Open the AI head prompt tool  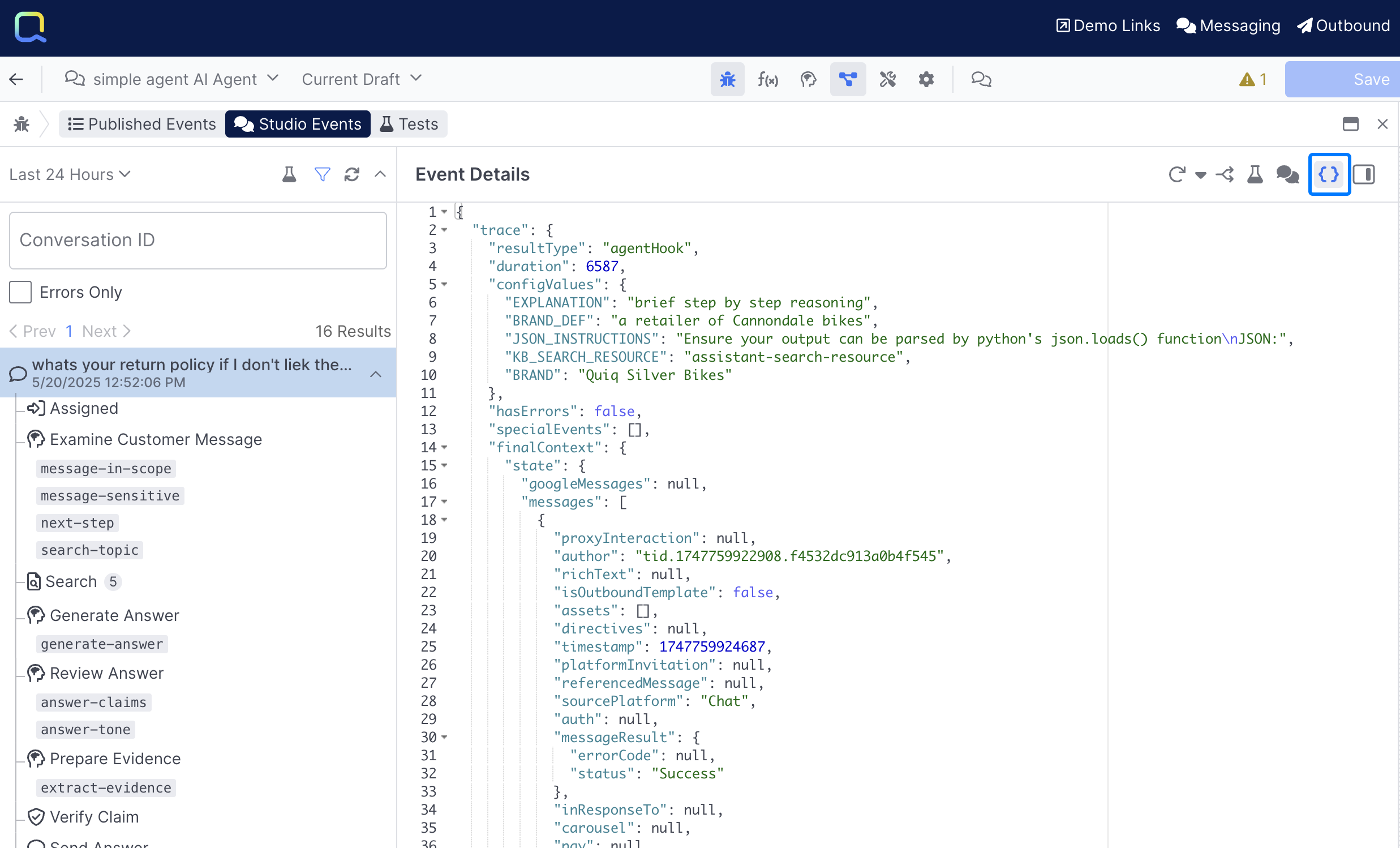(x=808, y=79)
